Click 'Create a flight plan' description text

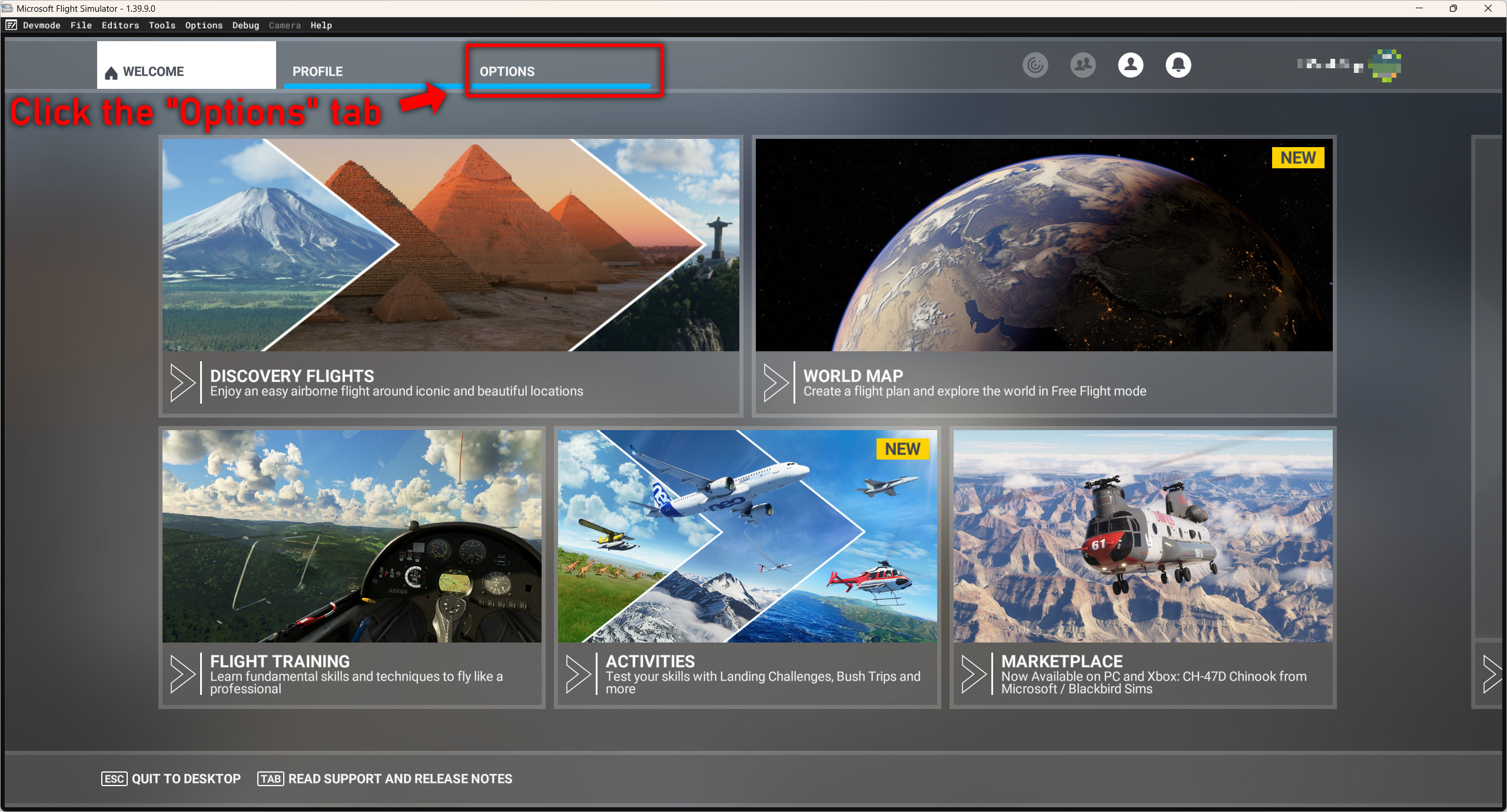coord(975,391)
